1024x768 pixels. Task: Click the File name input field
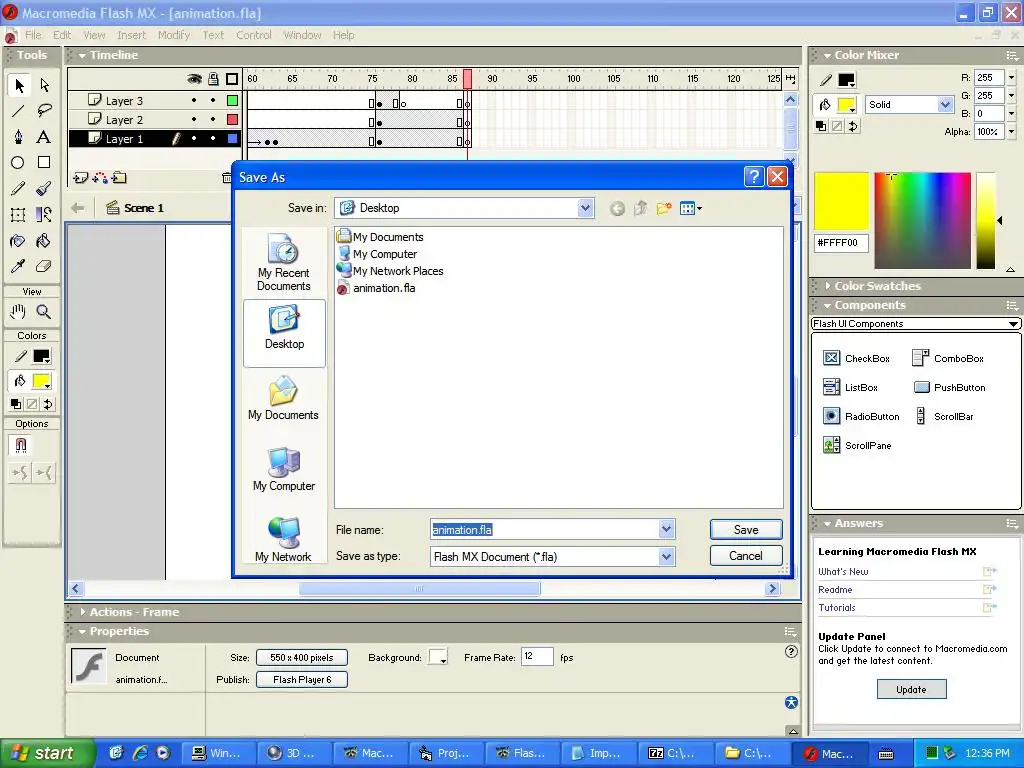544,530
